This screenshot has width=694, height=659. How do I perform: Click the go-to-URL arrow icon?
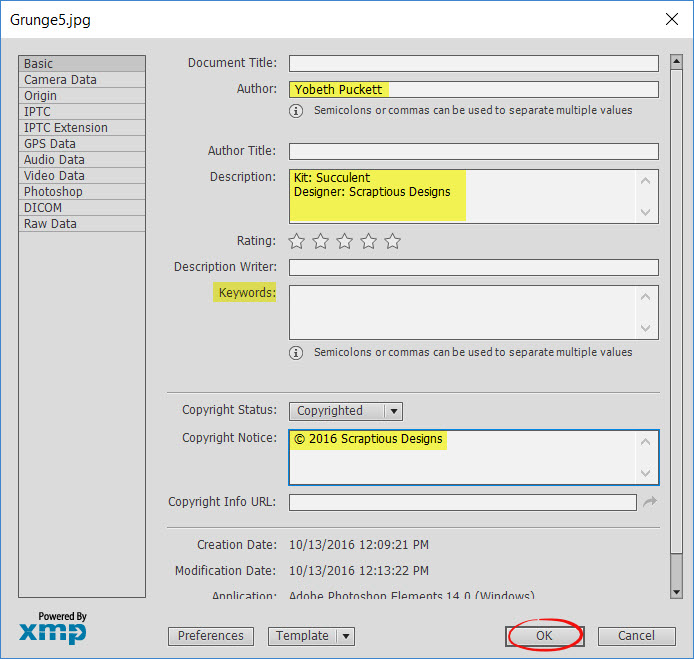[x=649, y=502]
